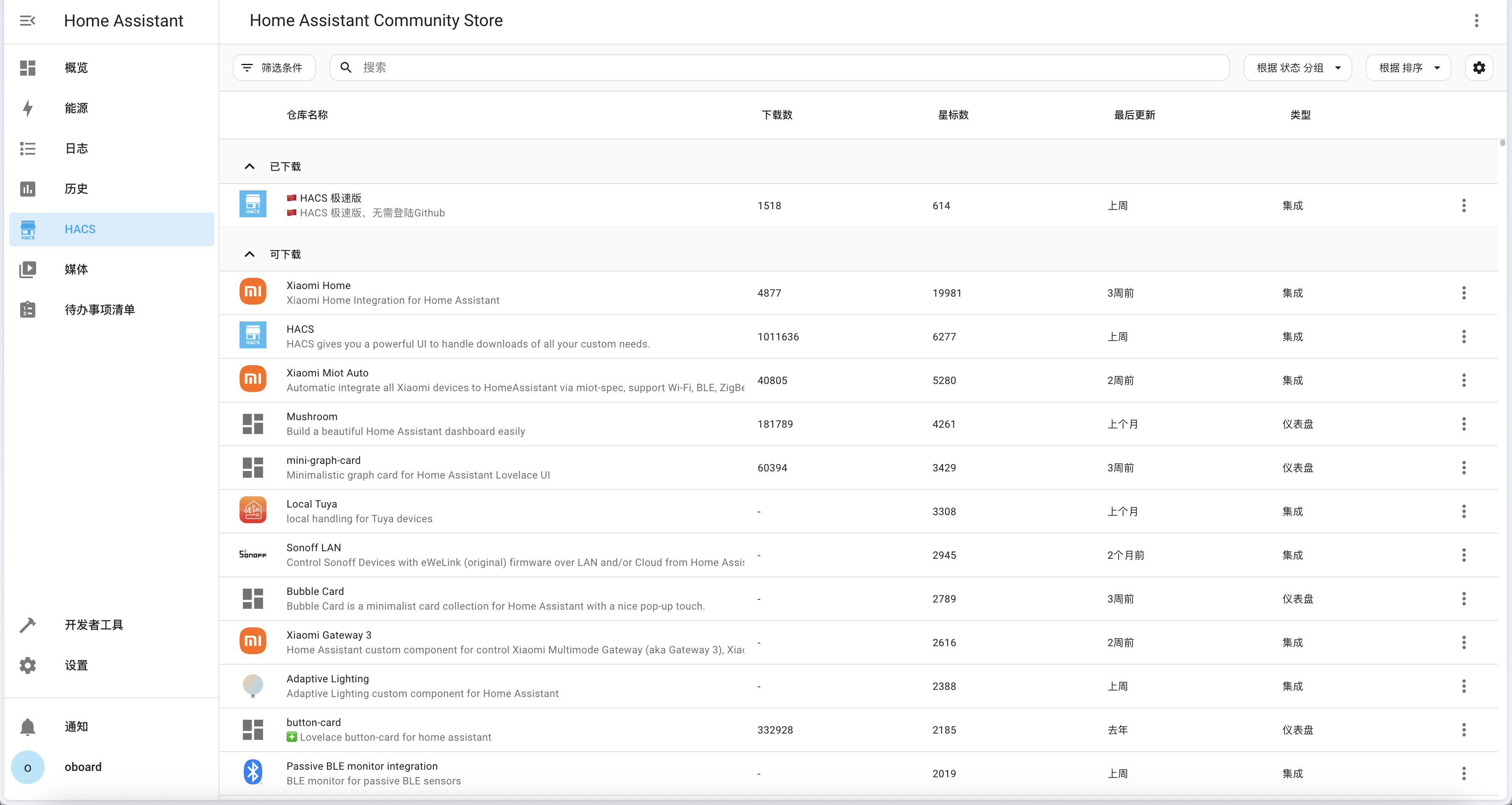Open 通知 notifications panel
The image size is (1512, 805).
coord(111,727)
